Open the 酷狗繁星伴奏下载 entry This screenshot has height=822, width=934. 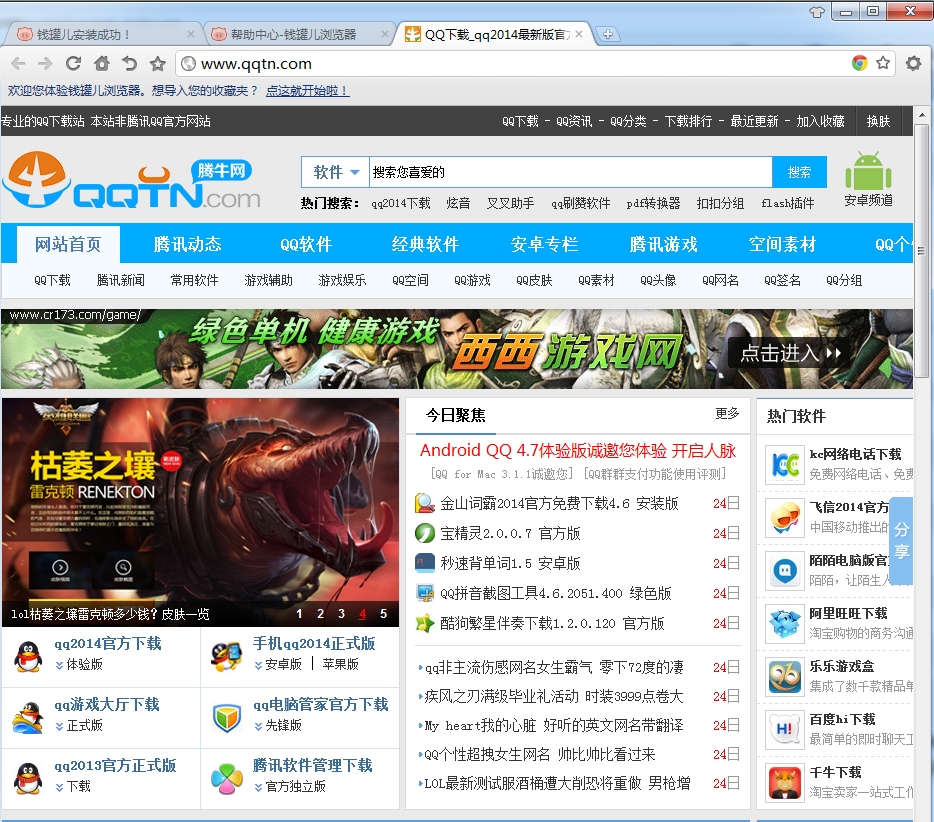tap(552, 623)
